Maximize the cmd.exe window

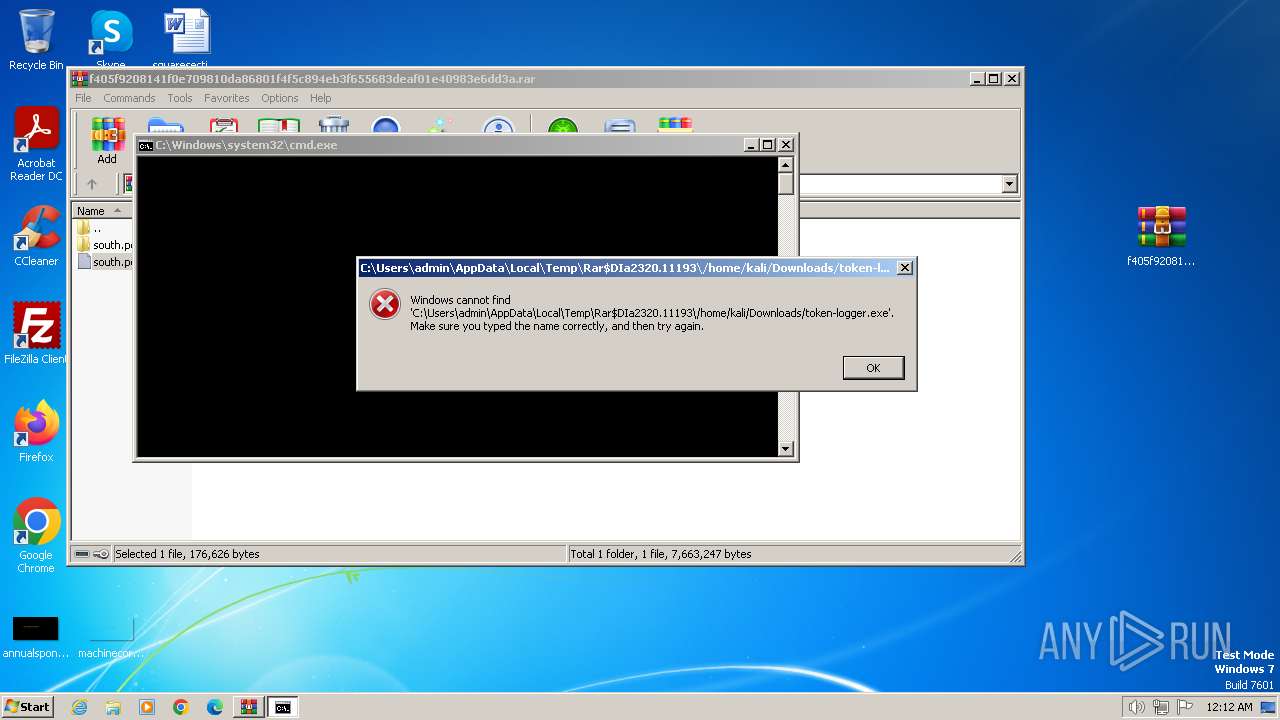click(x=767, y=145)
